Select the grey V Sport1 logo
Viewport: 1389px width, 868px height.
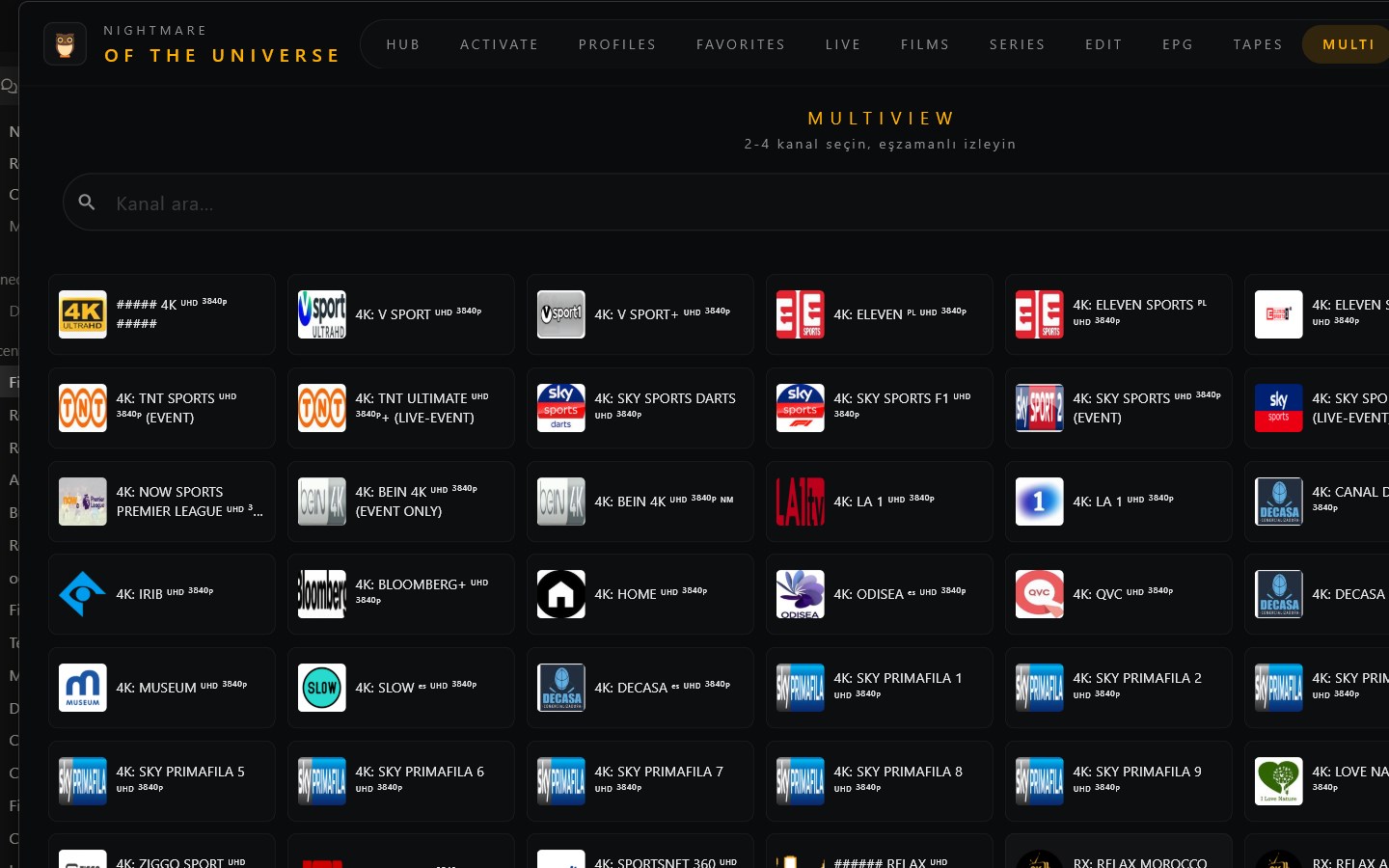point(561,314)
